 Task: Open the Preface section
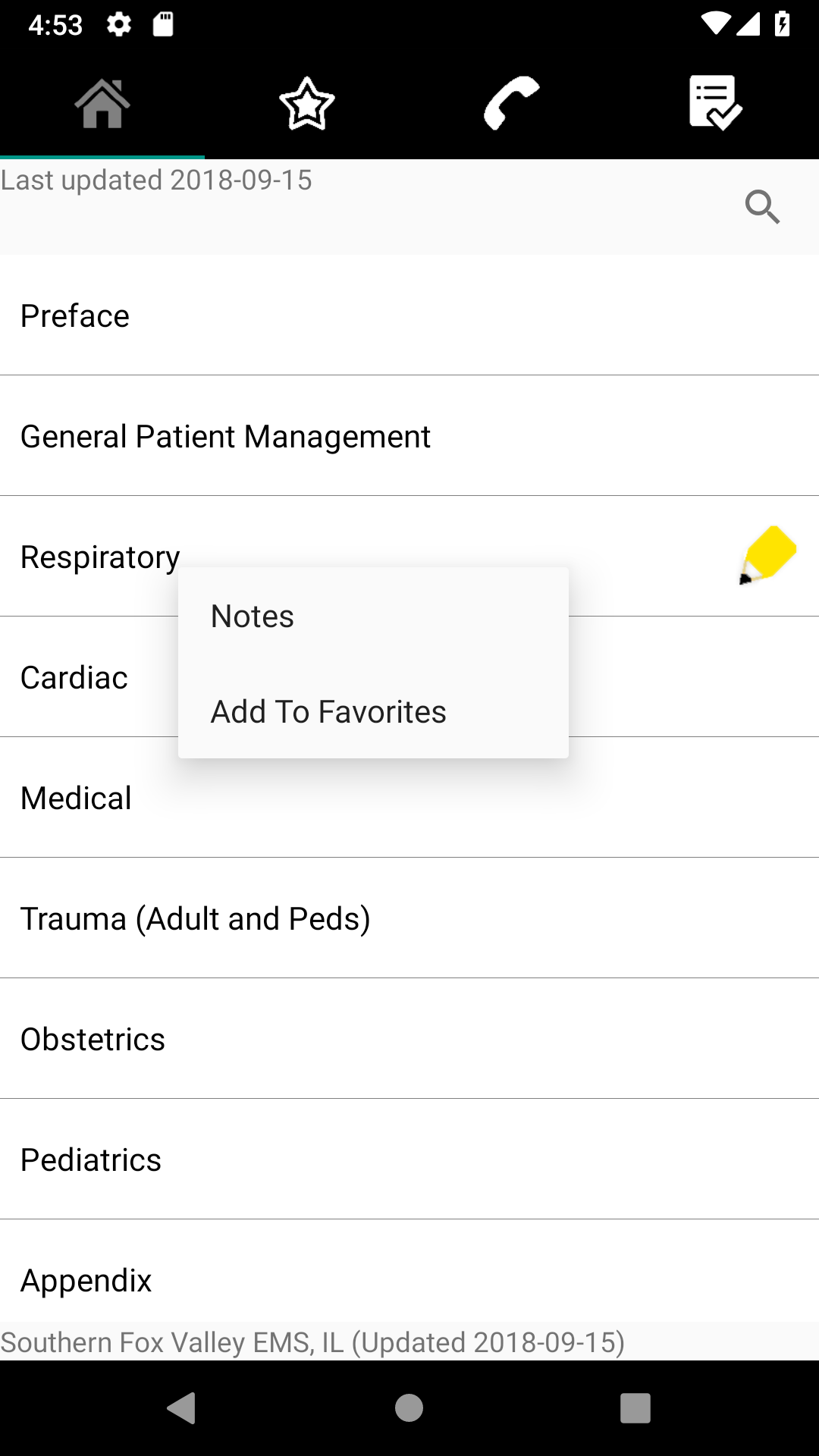point(409,315)
